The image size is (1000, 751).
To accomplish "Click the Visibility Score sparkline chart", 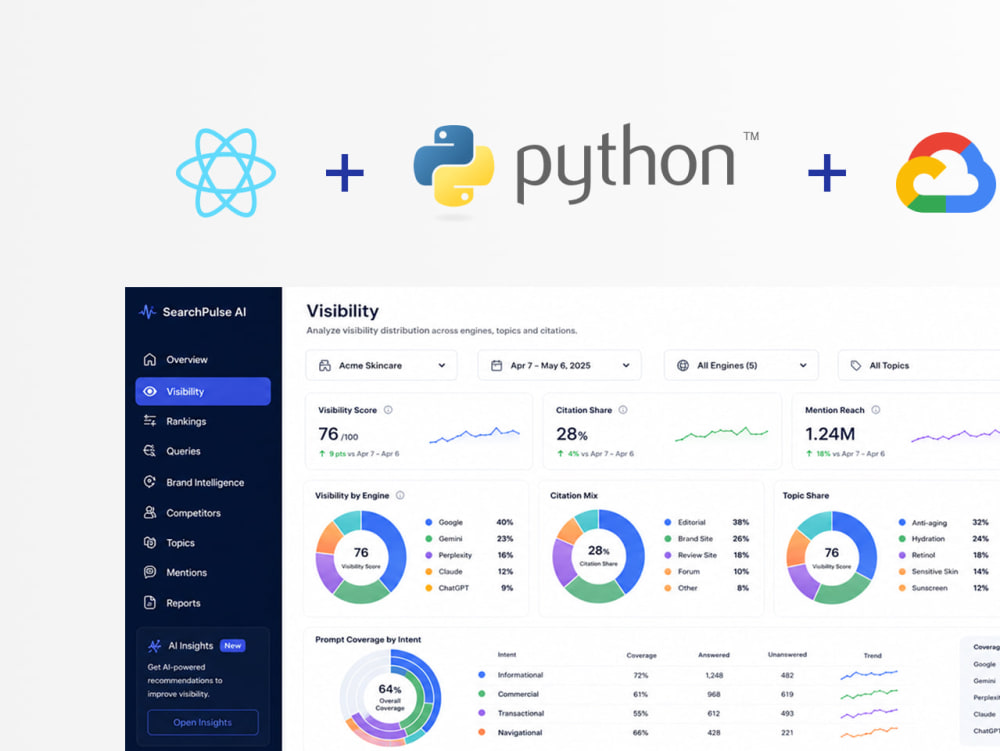I will pyautogui.click(x=474, y=435).
